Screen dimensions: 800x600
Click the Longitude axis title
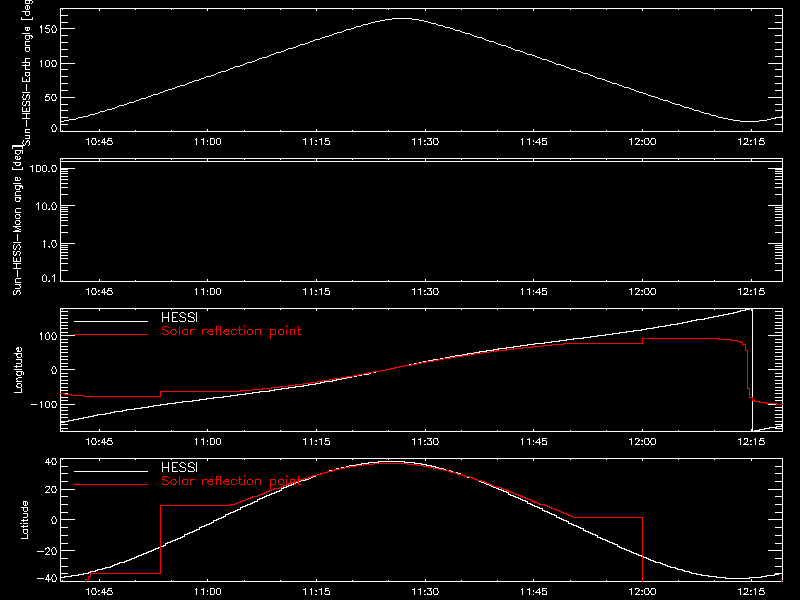pyautogui.click(x=18, y=370)
